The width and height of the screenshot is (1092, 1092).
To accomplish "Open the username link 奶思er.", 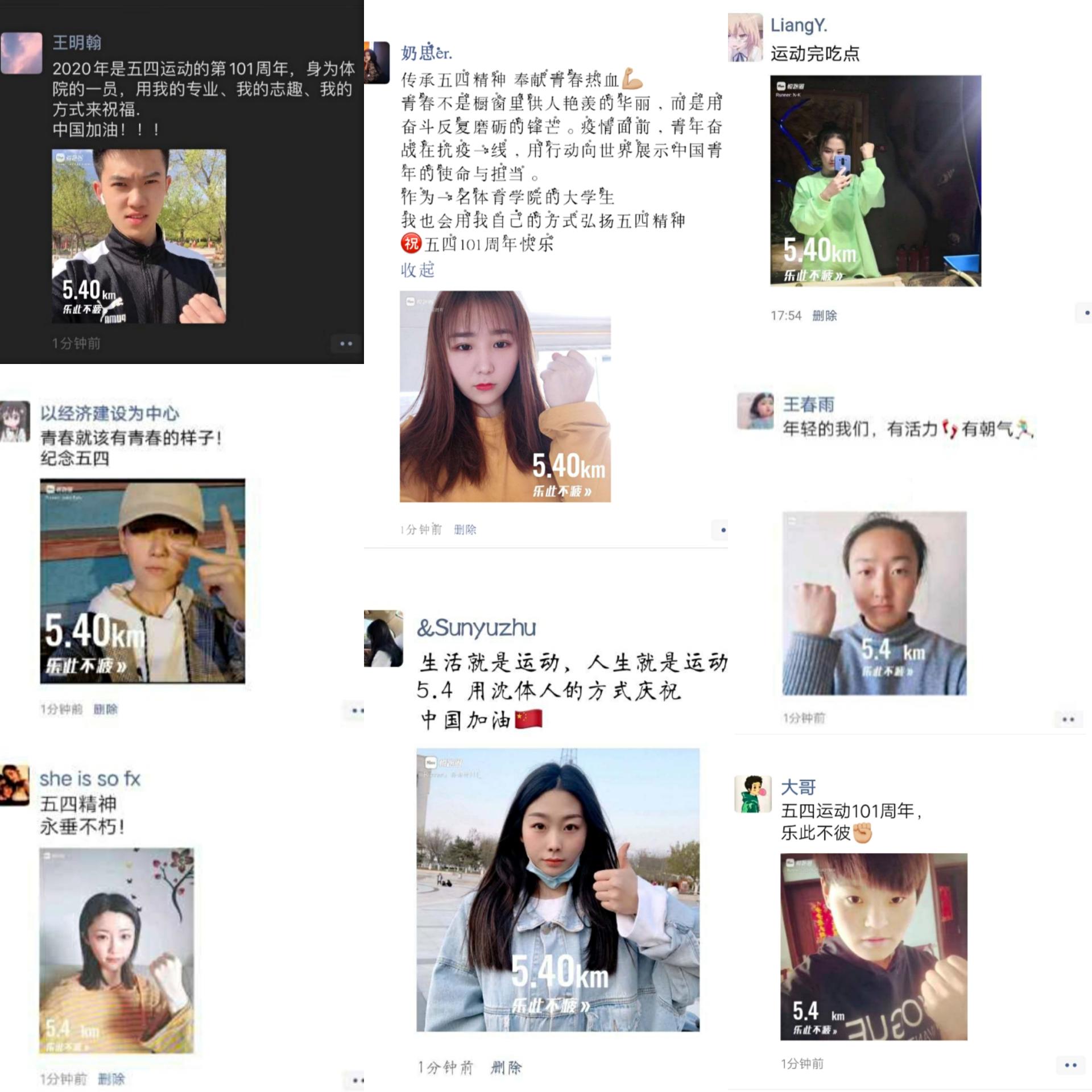I will [427, 52].
